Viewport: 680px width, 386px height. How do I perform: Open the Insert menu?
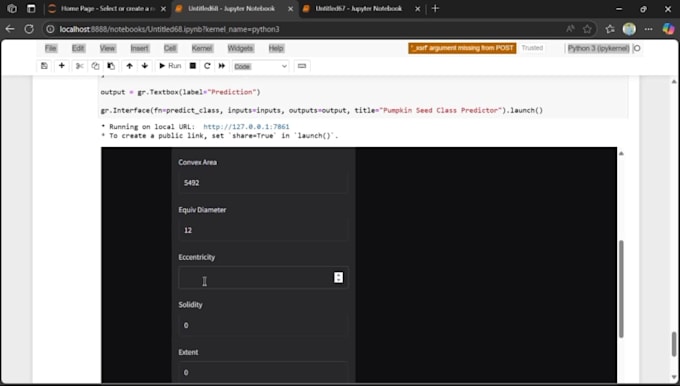point(140,48)
